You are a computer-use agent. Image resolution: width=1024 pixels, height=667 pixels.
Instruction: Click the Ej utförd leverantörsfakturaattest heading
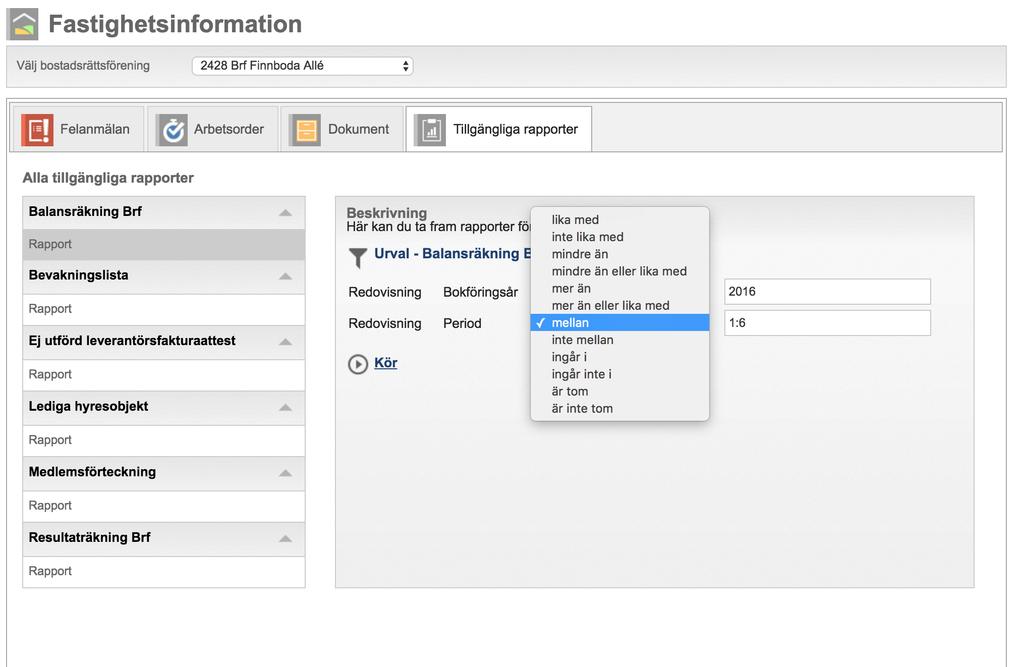132,340
